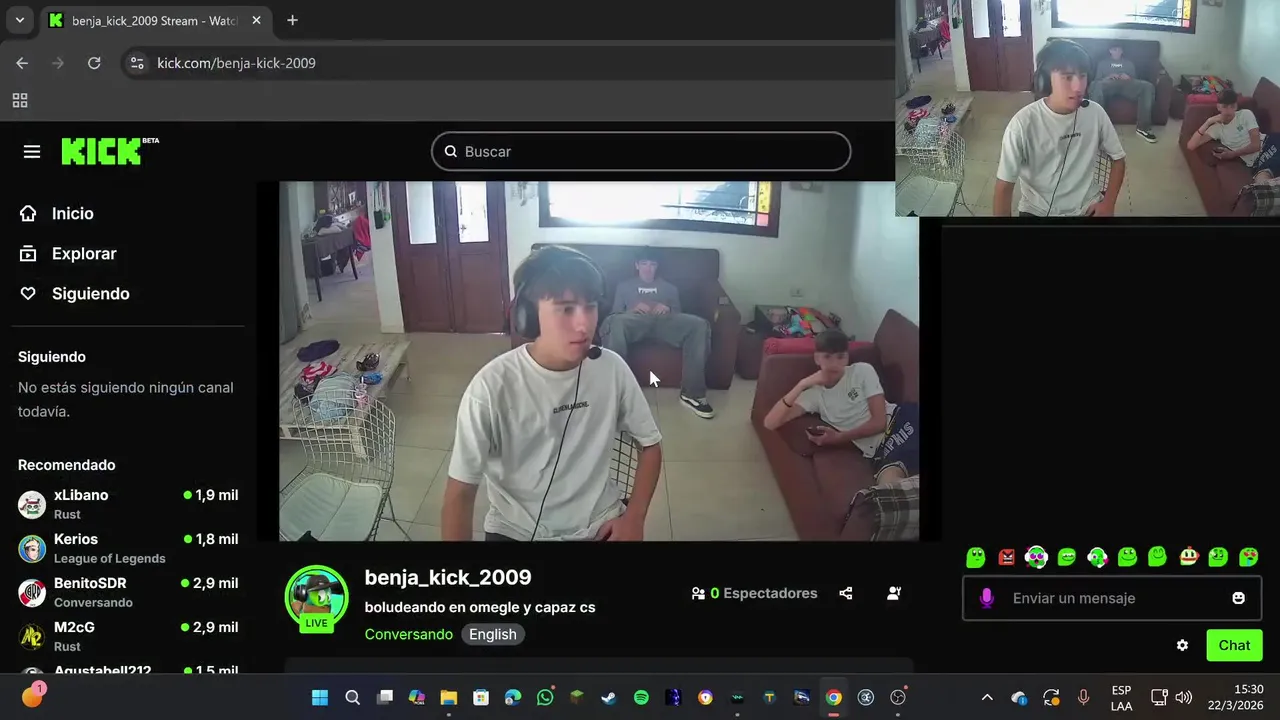1280x720 pixels.
Task: Insert the winking headset green emote
Action: pyautogui.click(x=1097, y=557)
